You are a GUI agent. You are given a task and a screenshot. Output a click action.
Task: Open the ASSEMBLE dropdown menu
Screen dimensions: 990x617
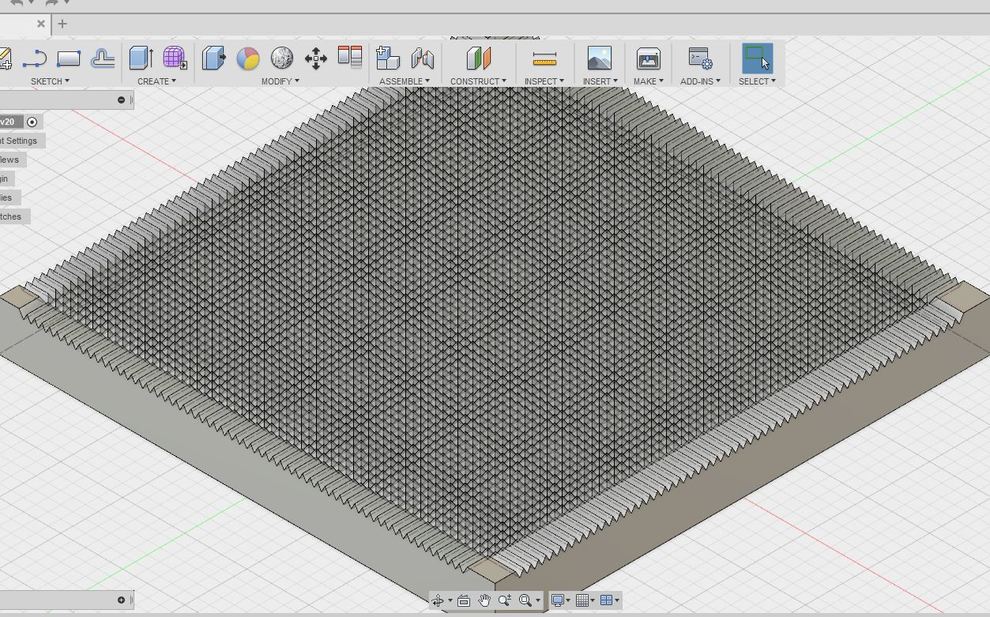[x=404, y=81]
